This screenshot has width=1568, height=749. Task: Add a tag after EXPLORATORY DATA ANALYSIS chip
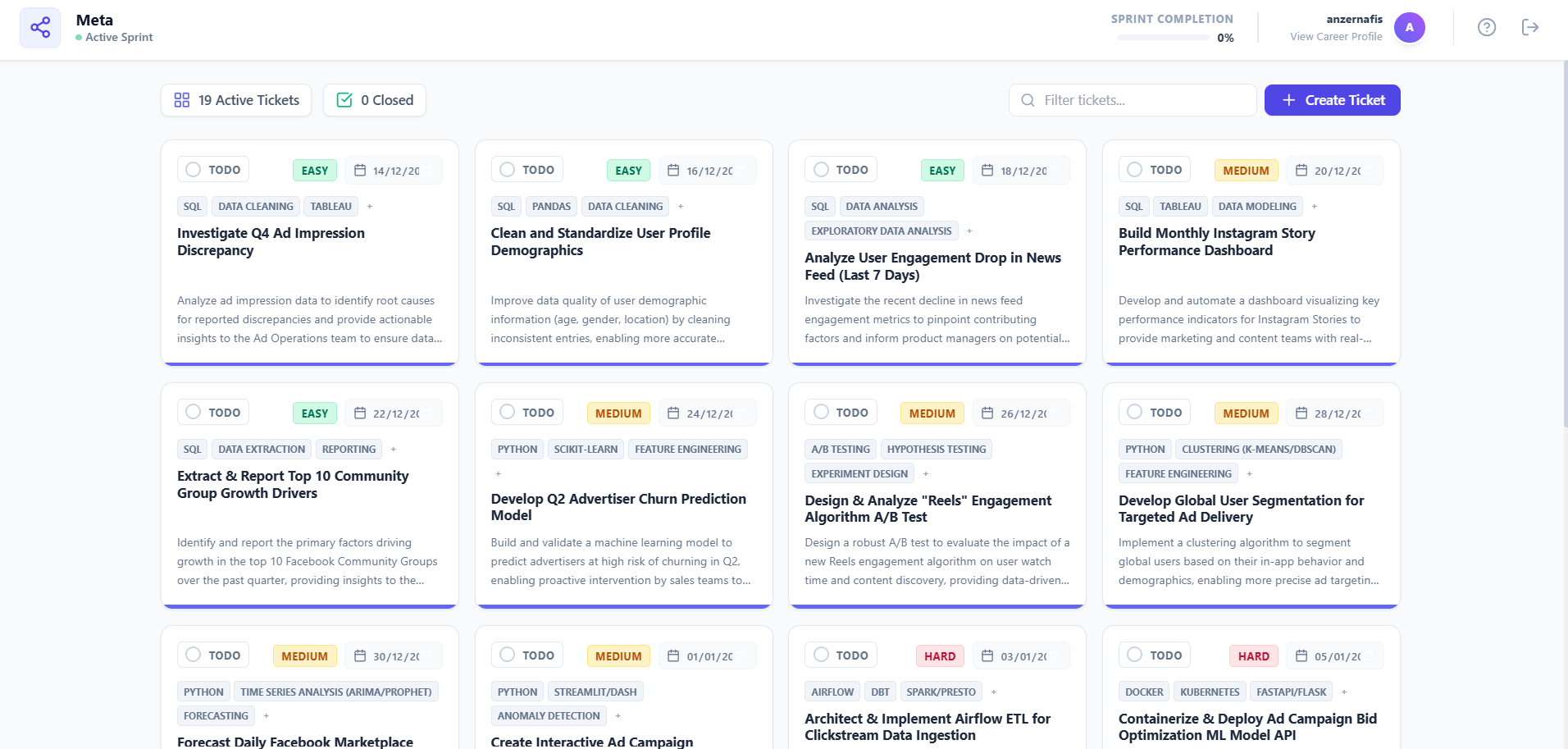(969, 231)
